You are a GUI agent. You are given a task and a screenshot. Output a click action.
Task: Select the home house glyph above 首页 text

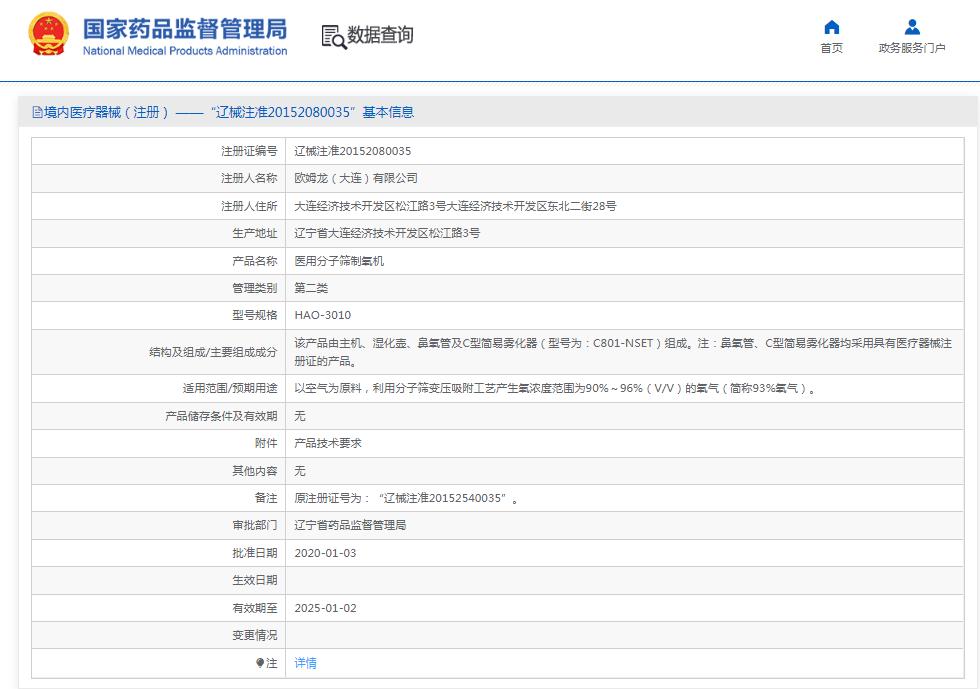(x=833, y=27)
